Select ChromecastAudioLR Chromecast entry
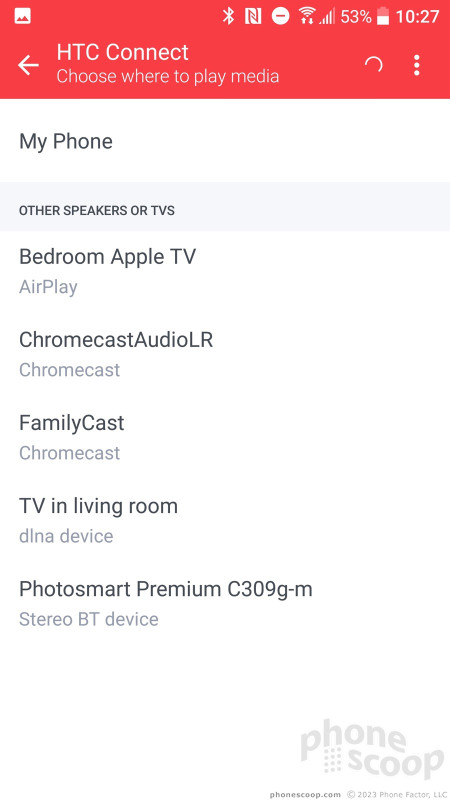This screenshot has height=800, width=450. [x=225, y=354]
